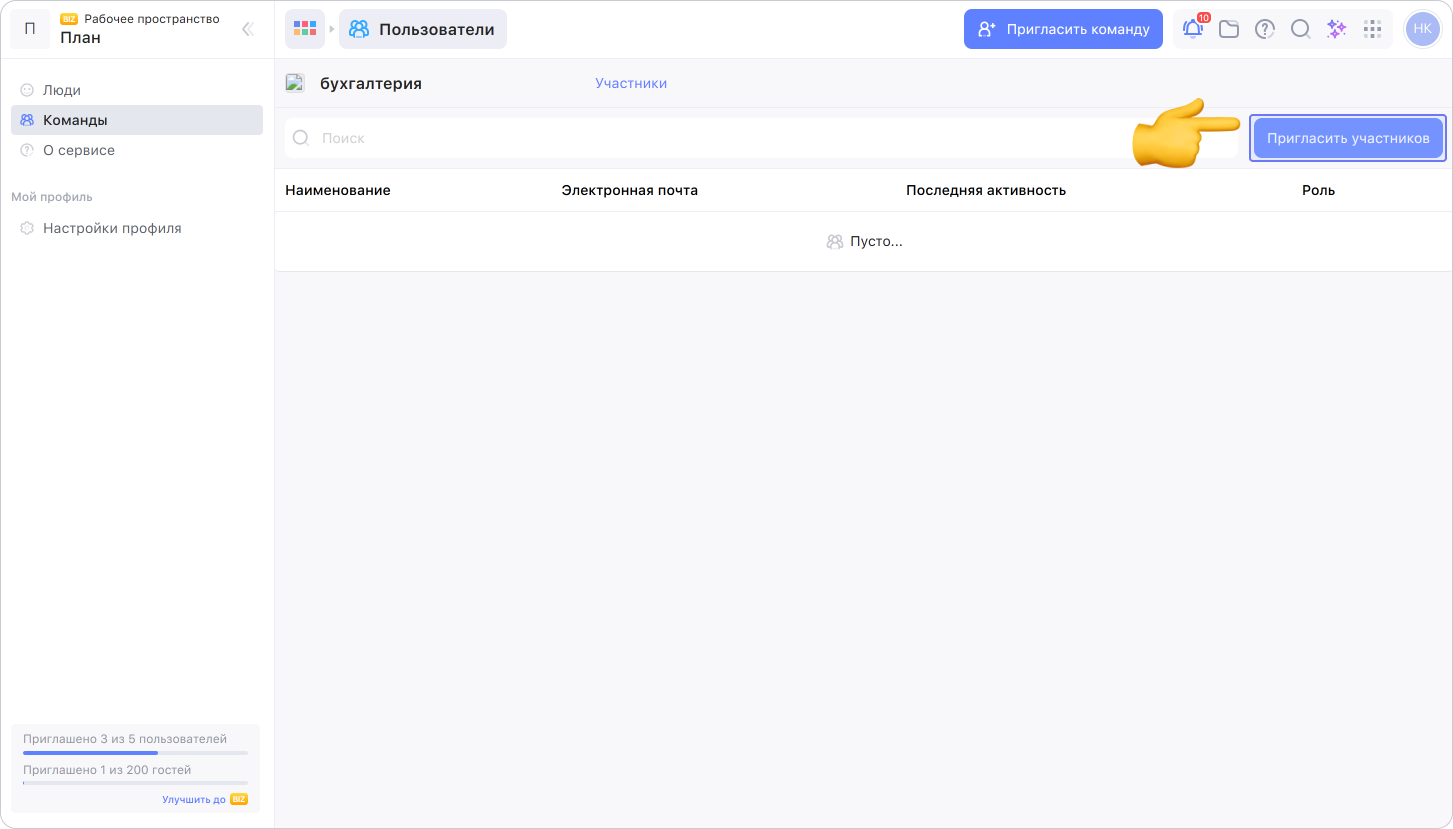Open the notifications bell icon
The height and width of the screenshot is (829, 1453).
coord(1192,29)
